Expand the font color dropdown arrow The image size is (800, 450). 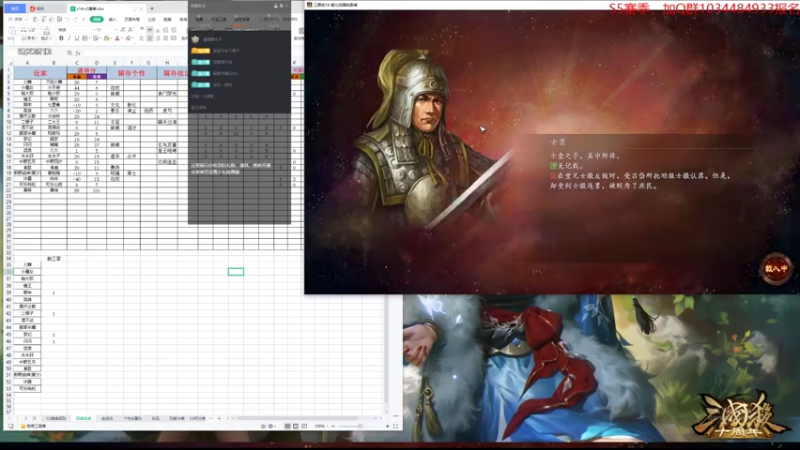(x=122, y=38)
